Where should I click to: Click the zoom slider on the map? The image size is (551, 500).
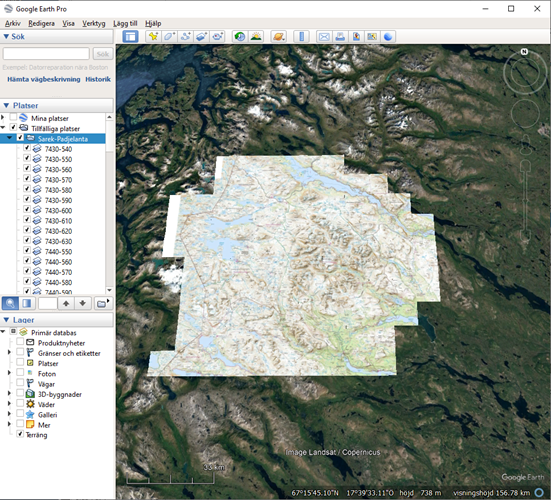(526, 200)
